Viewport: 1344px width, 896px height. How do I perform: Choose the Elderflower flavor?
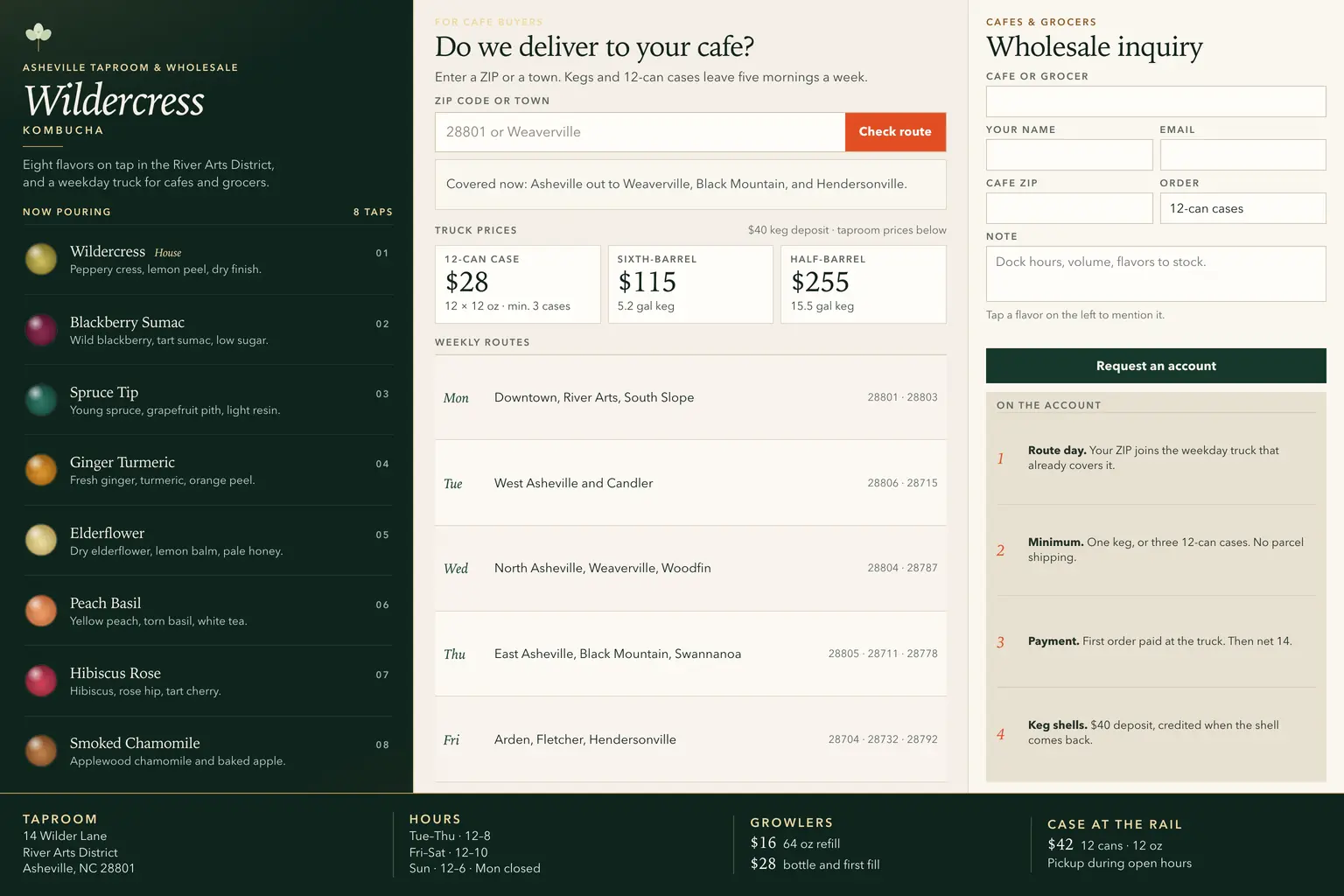208,541
